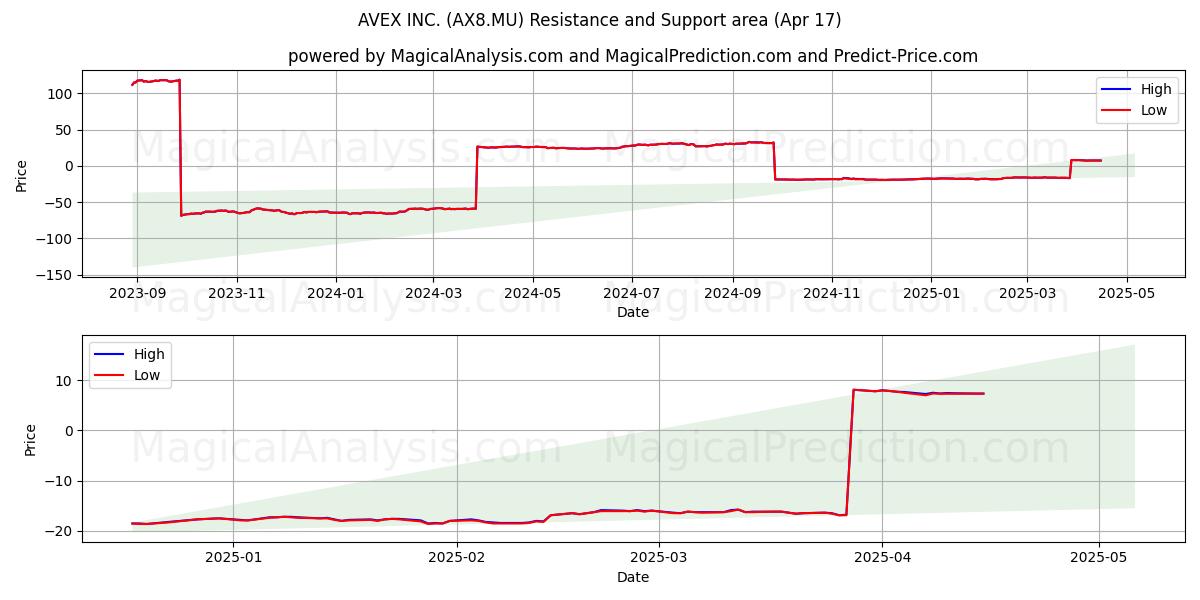Click the '2023-11' date tick label
This screenshot has height=600, width=1200.
pyautogui.click(x=237, y=294)
